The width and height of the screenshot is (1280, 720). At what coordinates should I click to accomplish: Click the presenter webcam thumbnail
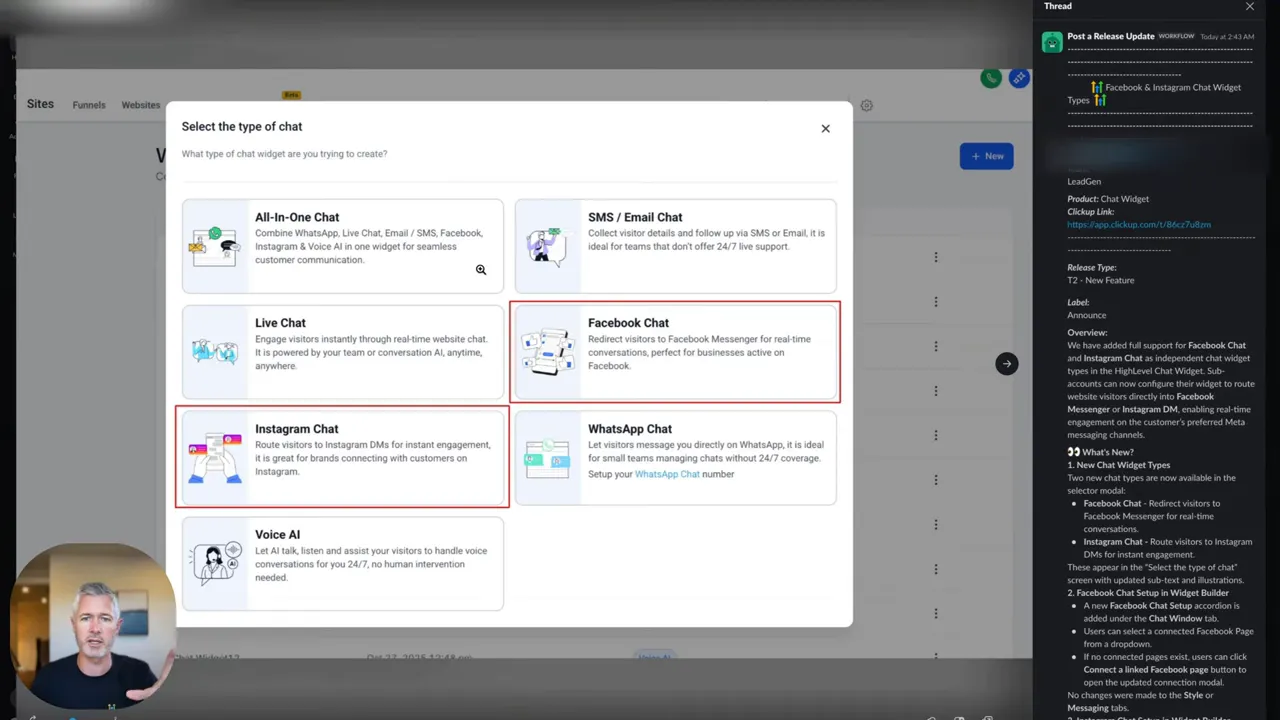click(x=93, y=627)
